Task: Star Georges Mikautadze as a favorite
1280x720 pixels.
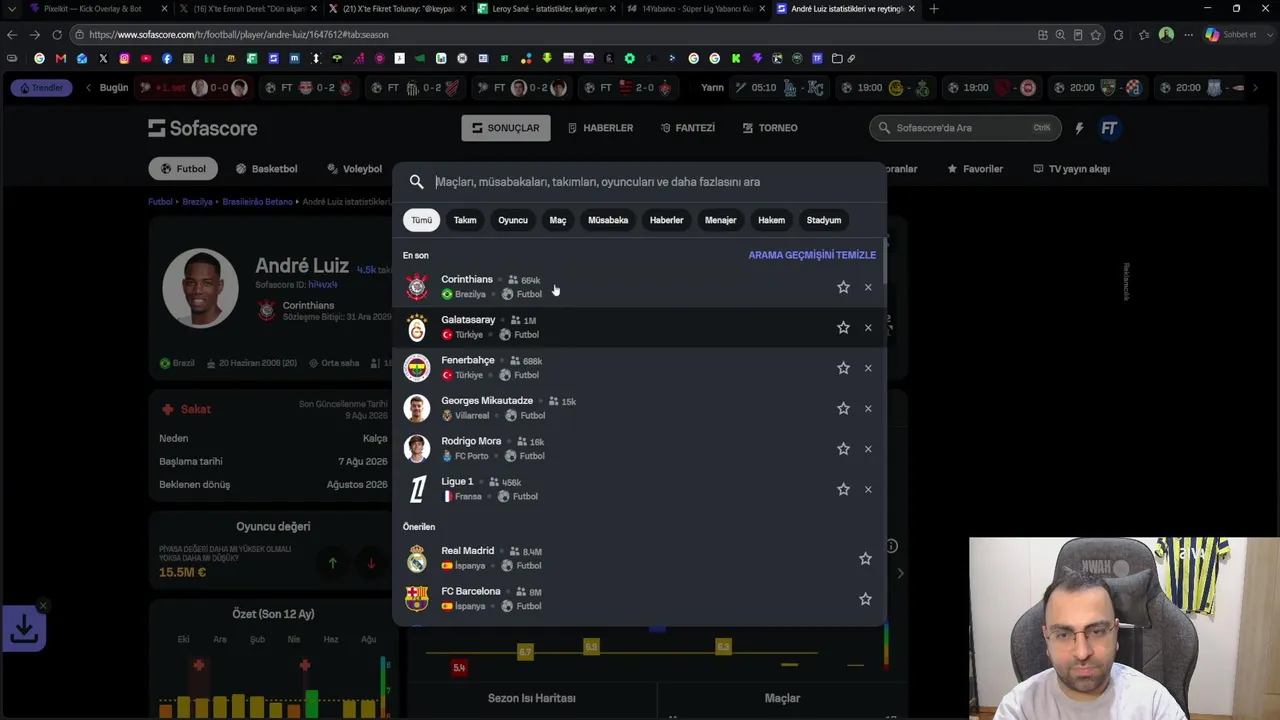Action: pos(843,408)
